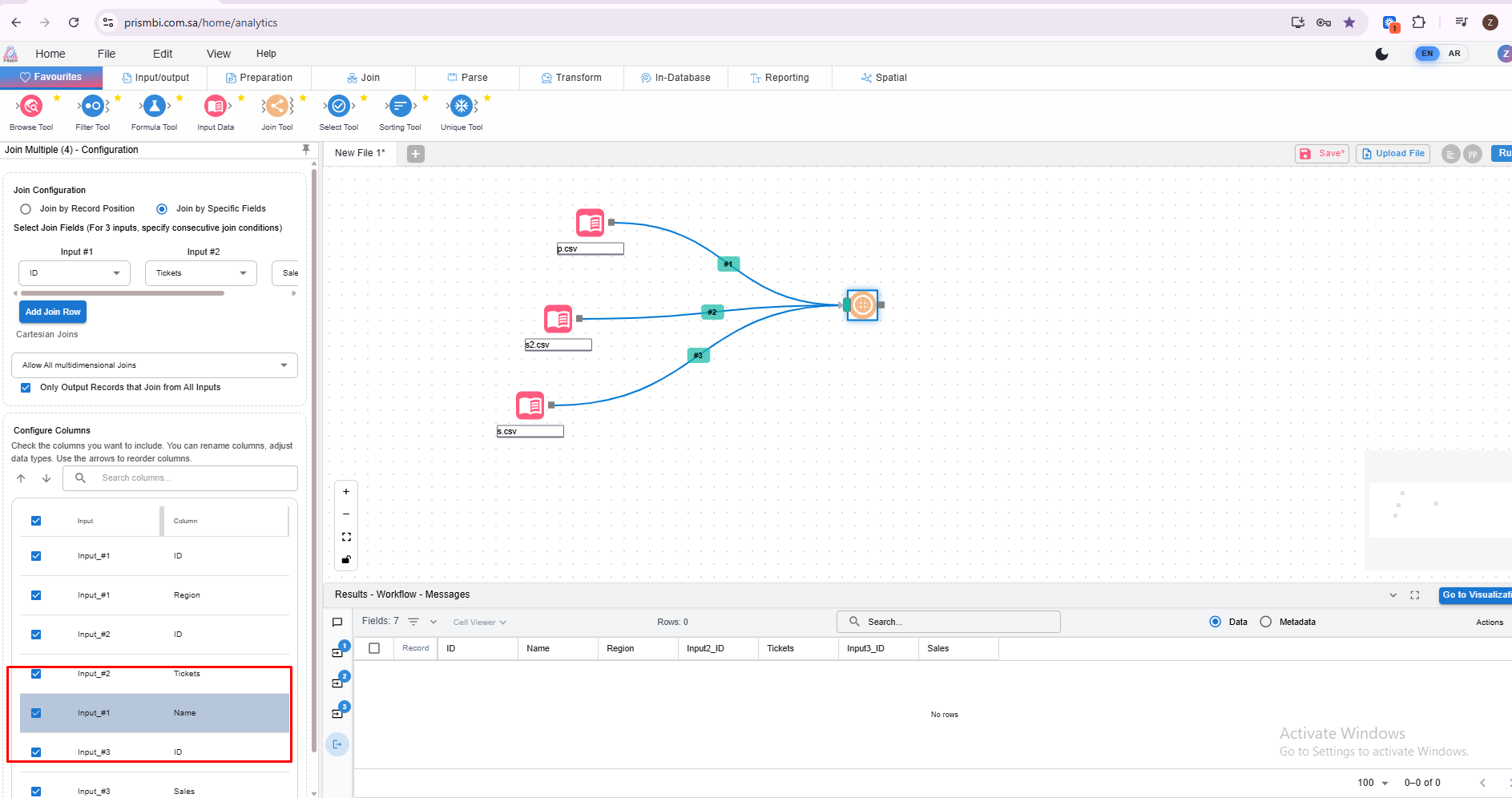
Task: Click the join fields horizontal scrollbar
Action: [122, 293]
